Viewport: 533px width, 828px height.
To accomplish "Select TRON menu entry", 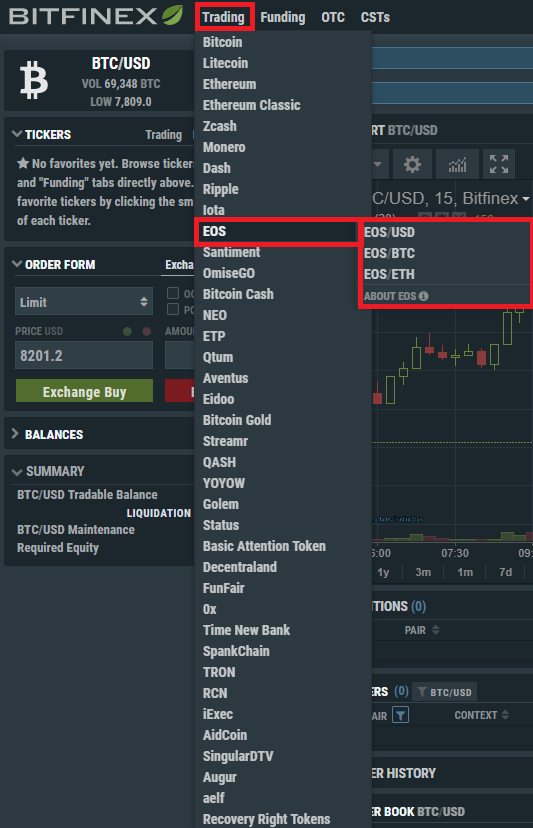I will [x=219, y=672].
